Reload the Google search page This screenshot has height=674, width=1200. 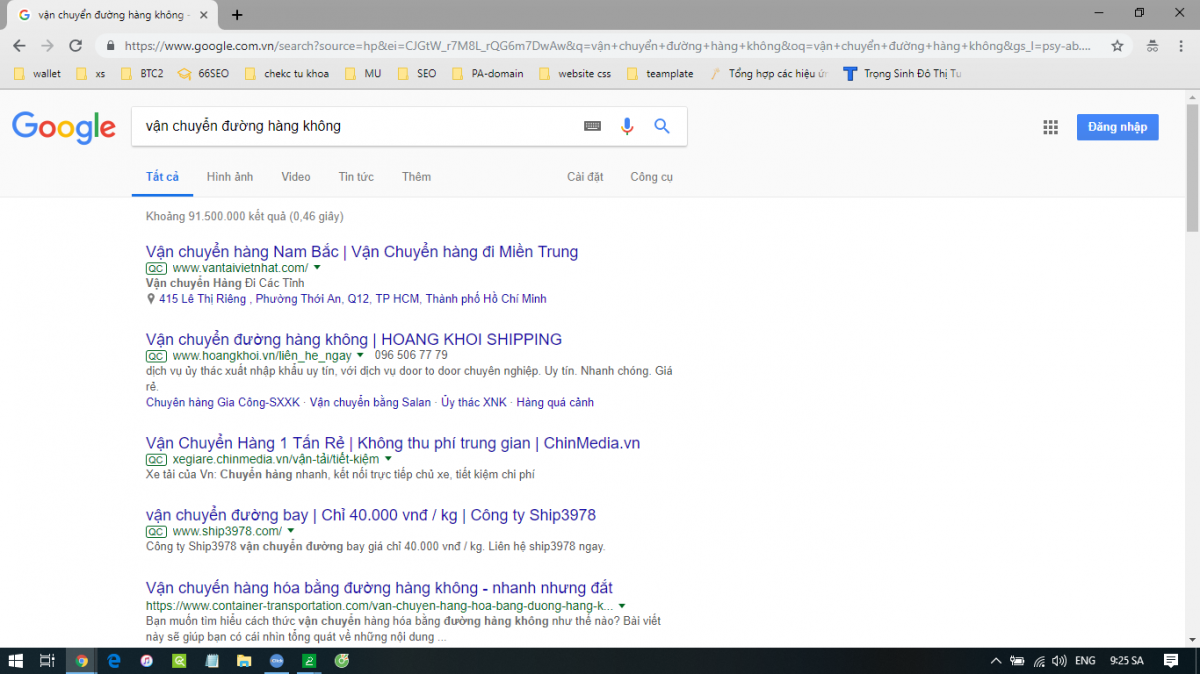point(75,46)
